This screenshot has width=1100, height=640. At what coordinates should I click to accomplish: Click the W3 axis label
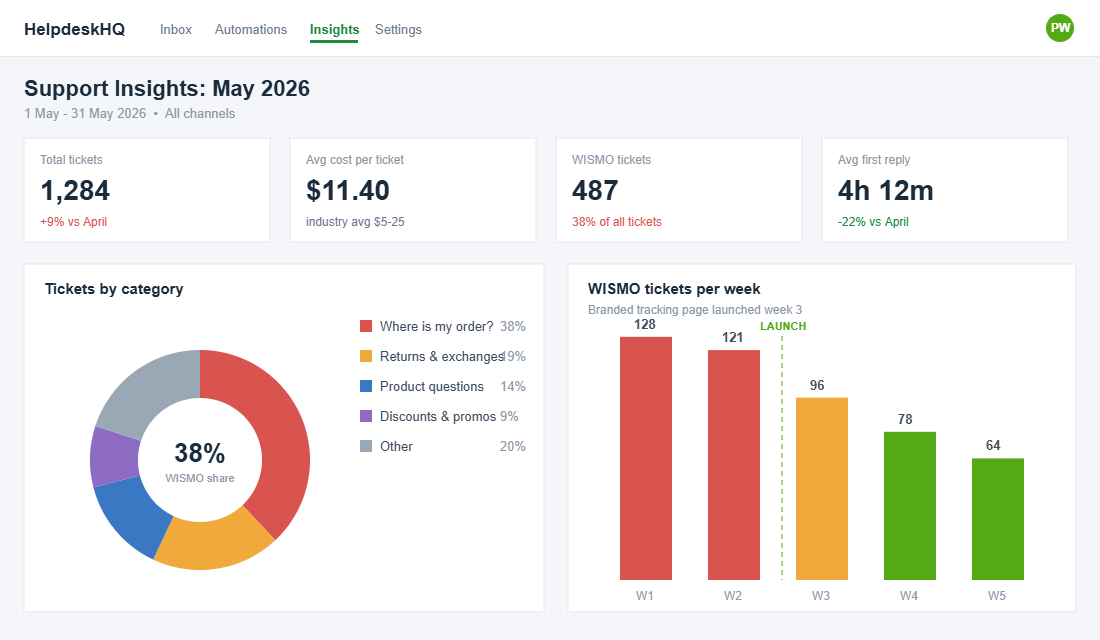821,596
